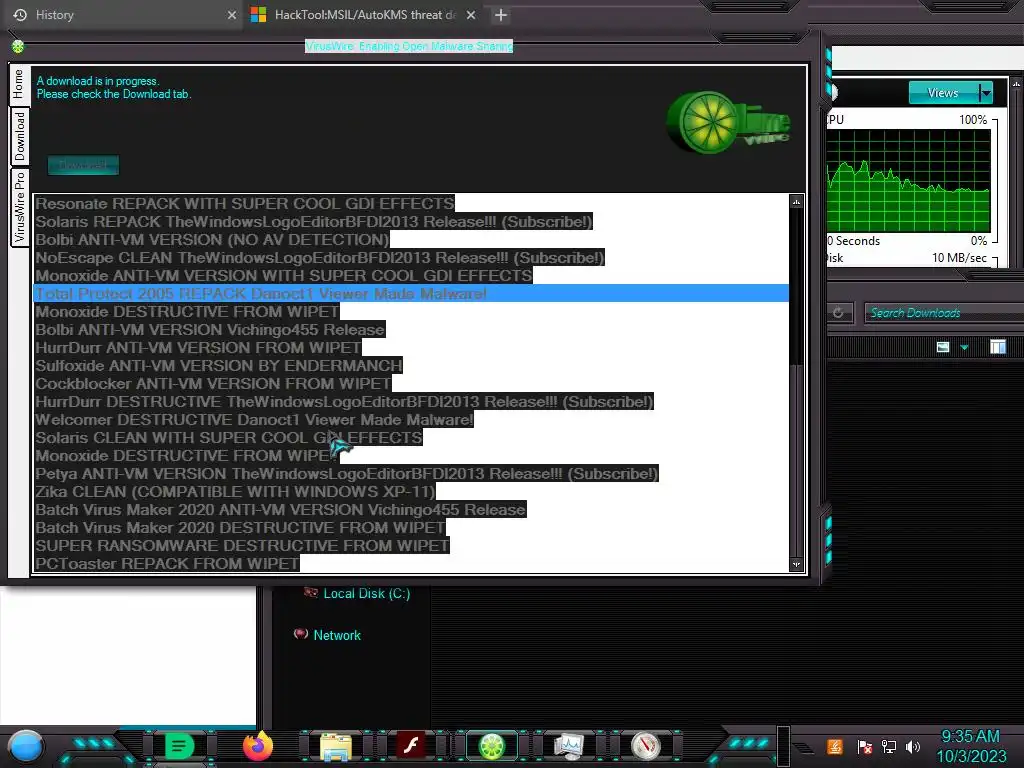Viewport: 1024px width, 768px height.
Task: Show the preview pane in Explorer
Action: coord(998,347)
